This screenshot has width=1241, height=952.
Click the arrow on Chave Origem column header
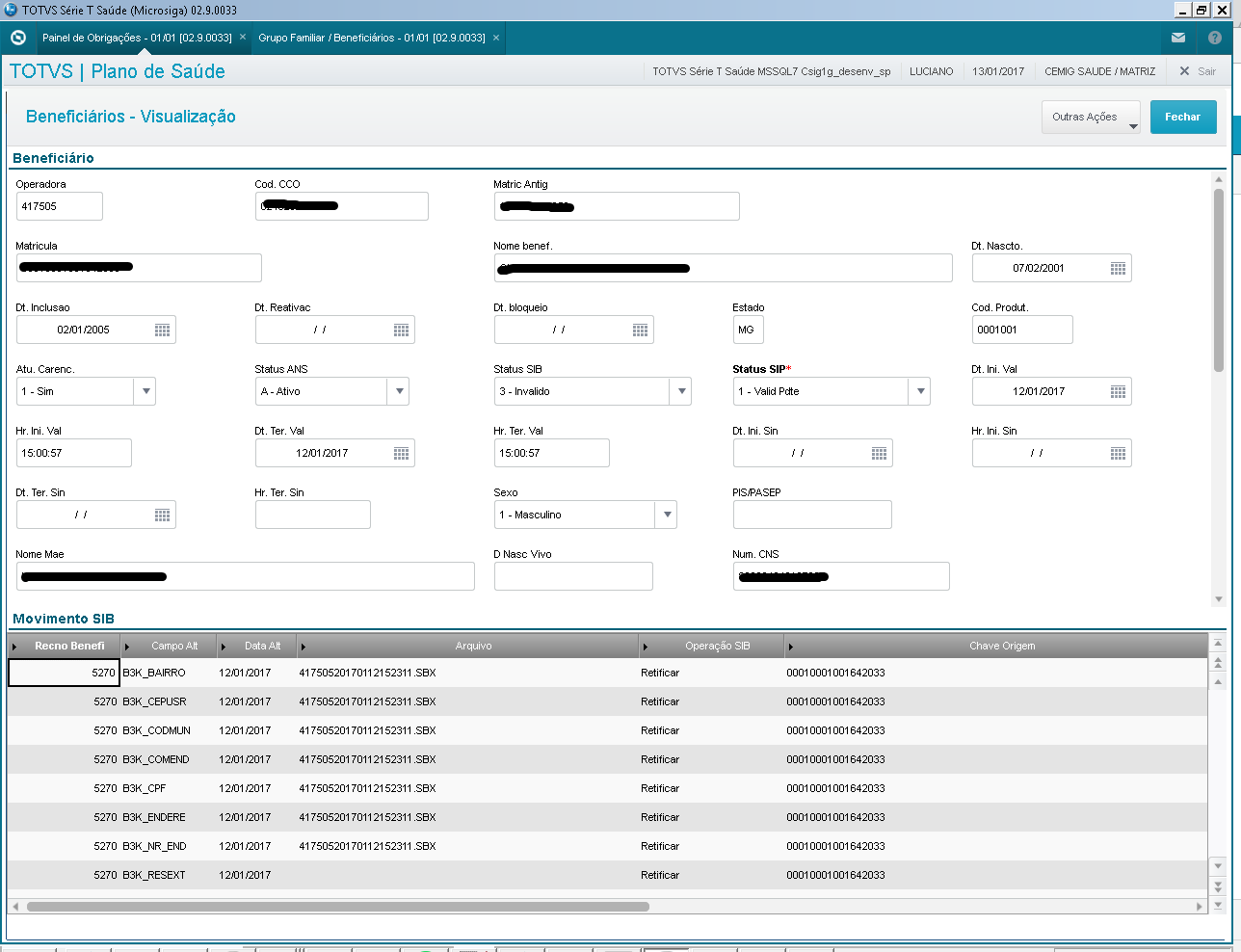[791, 647]
